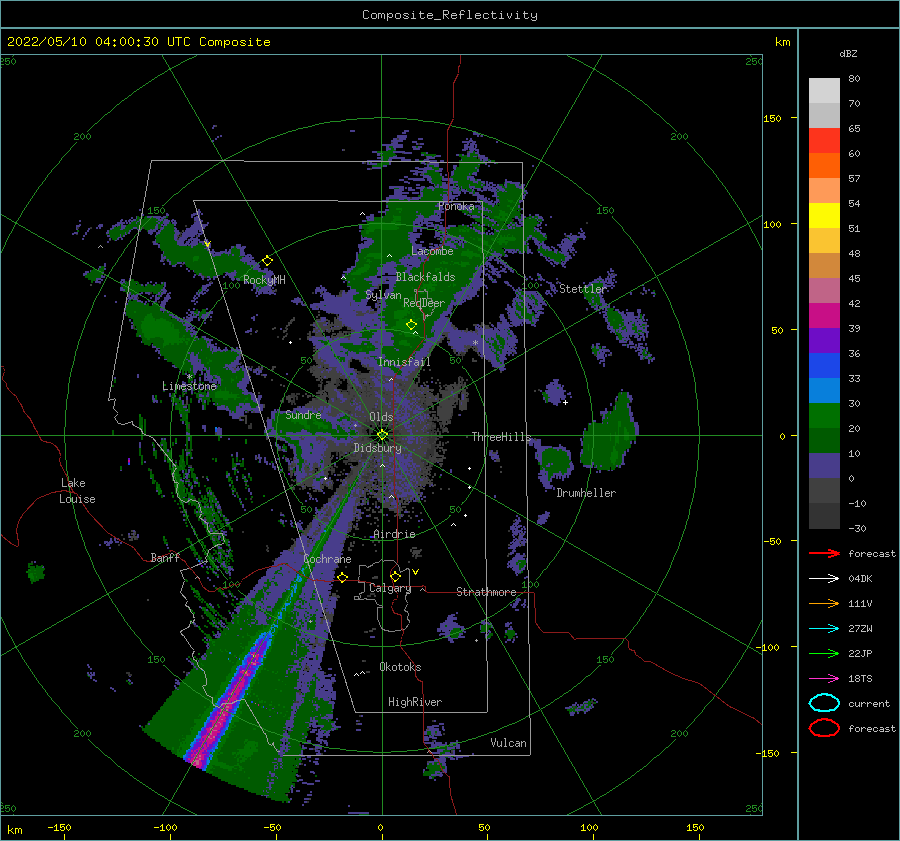The width and height of the screenshot is (900, 841).
Task: Click the 04DK legend label
Action: (860, 578)
